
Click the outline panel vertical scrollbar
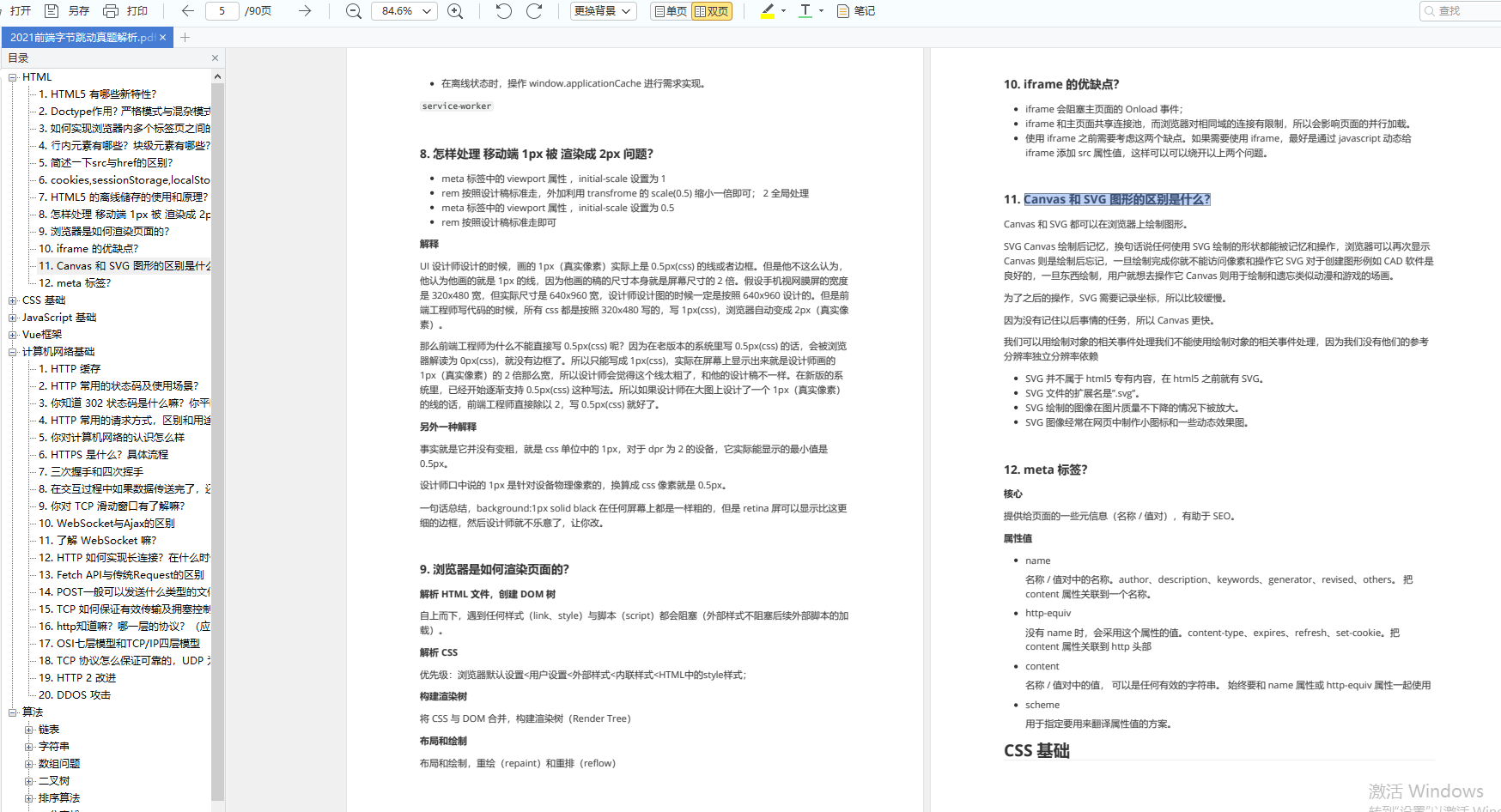[x=217, y=442]
